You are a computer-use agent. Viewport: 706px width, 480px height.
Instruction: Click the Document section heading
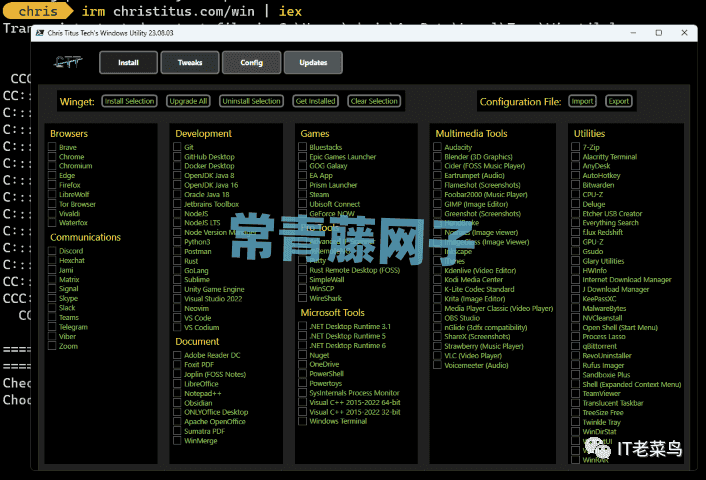(x=197, y=341)
